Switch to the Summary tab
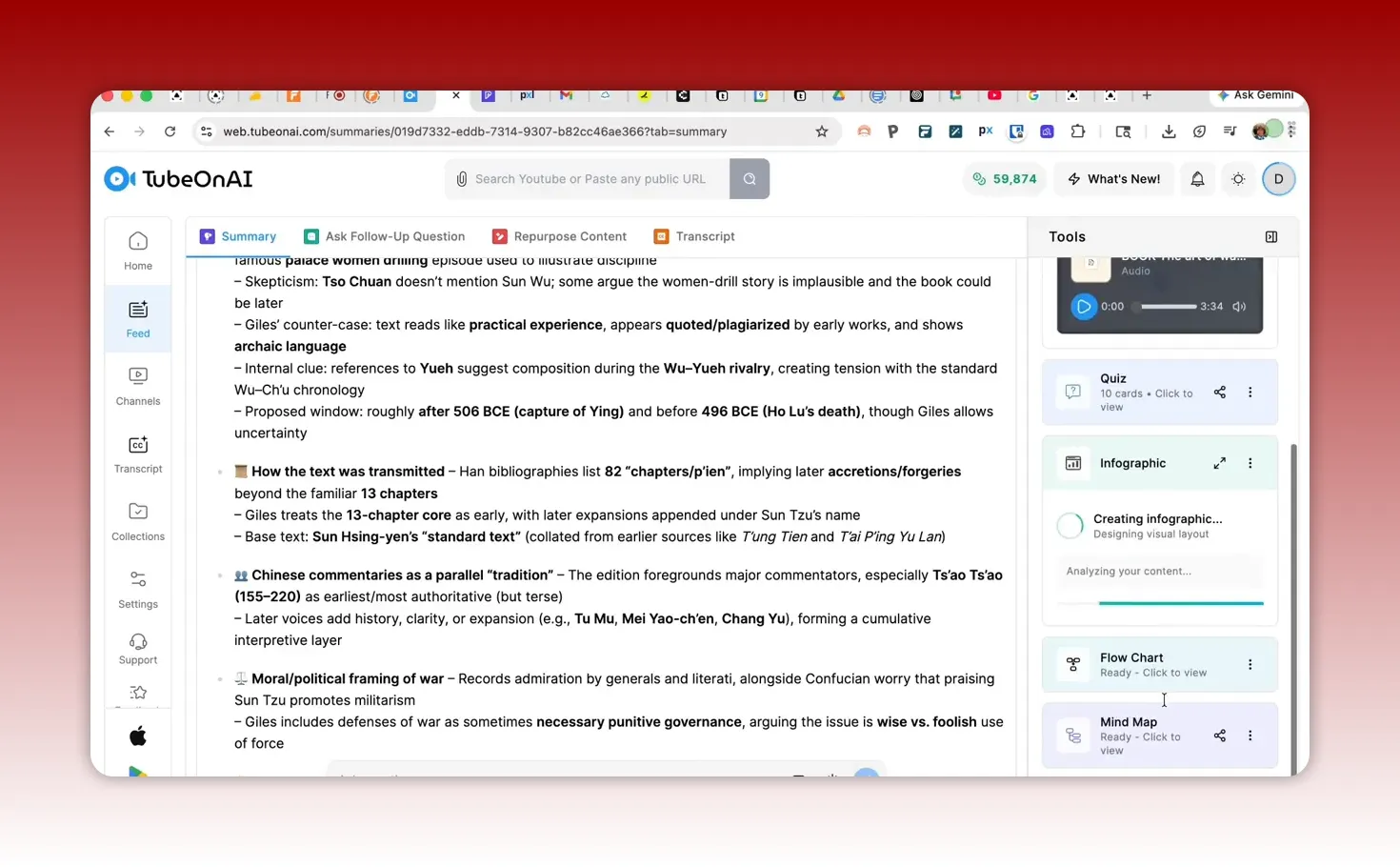Screen dimensions: 1400x867 [238, 236]
